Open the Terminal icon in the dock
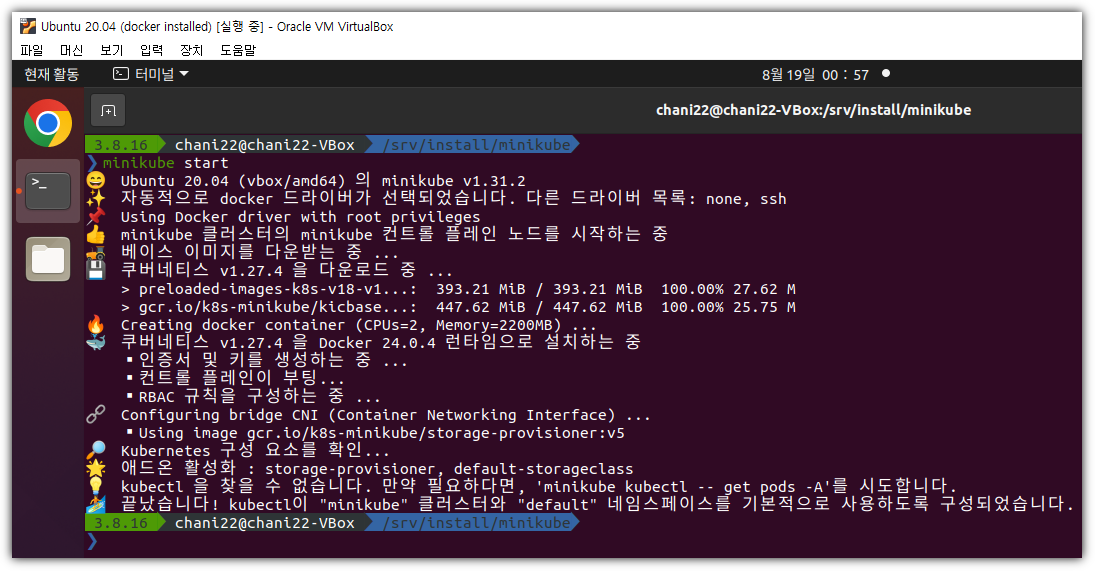Viewport: 1095px width, 571px height. click(x=47, y=191)
